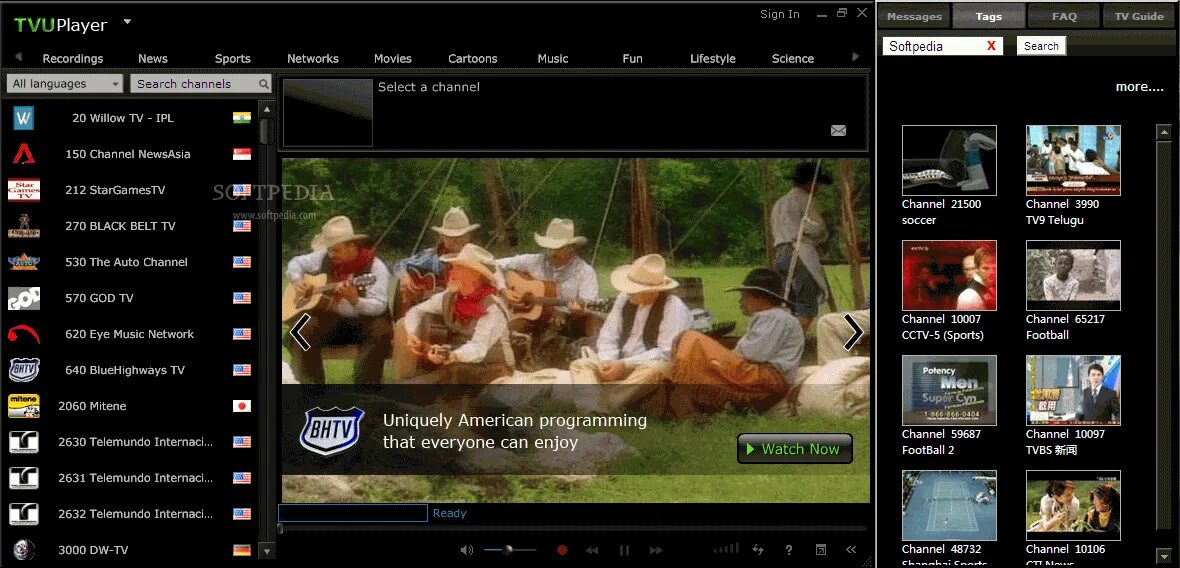Click the Sign In link
The width and height of the screenshot is (1180, 568).
pos(780,14)
